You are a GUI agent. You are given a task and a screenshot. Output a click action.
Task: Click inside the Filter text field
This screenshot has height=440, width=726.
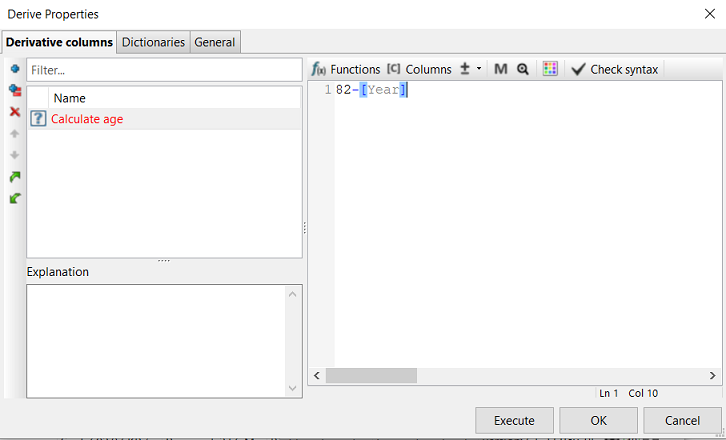163,70
